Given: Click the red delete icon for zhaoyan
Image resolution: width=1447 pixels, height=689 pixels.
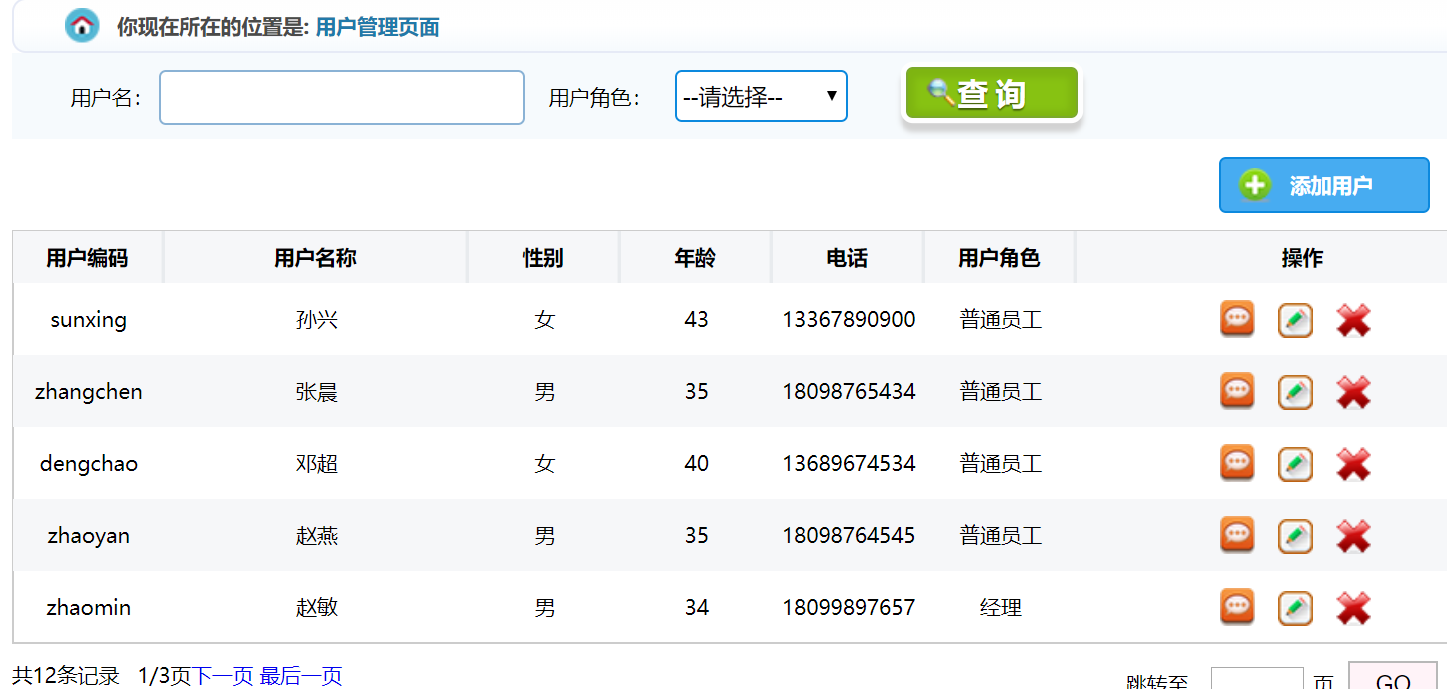Looking at the screenshot, I should pyautogui.click(x=1353, y=535).
